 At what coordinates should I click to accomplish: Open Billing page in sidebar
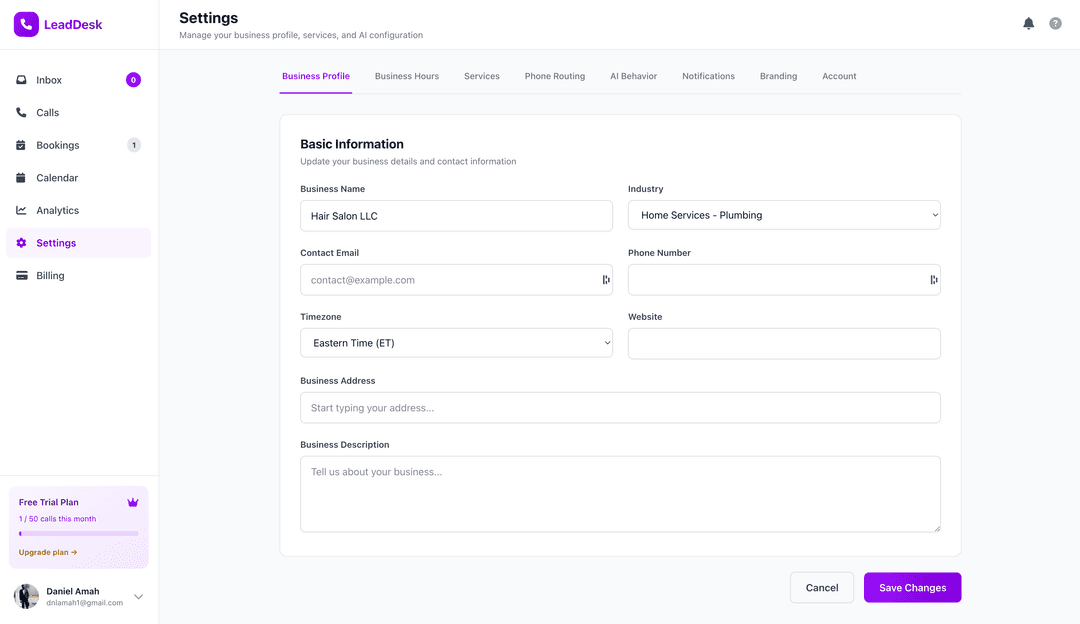pos(50,276)
